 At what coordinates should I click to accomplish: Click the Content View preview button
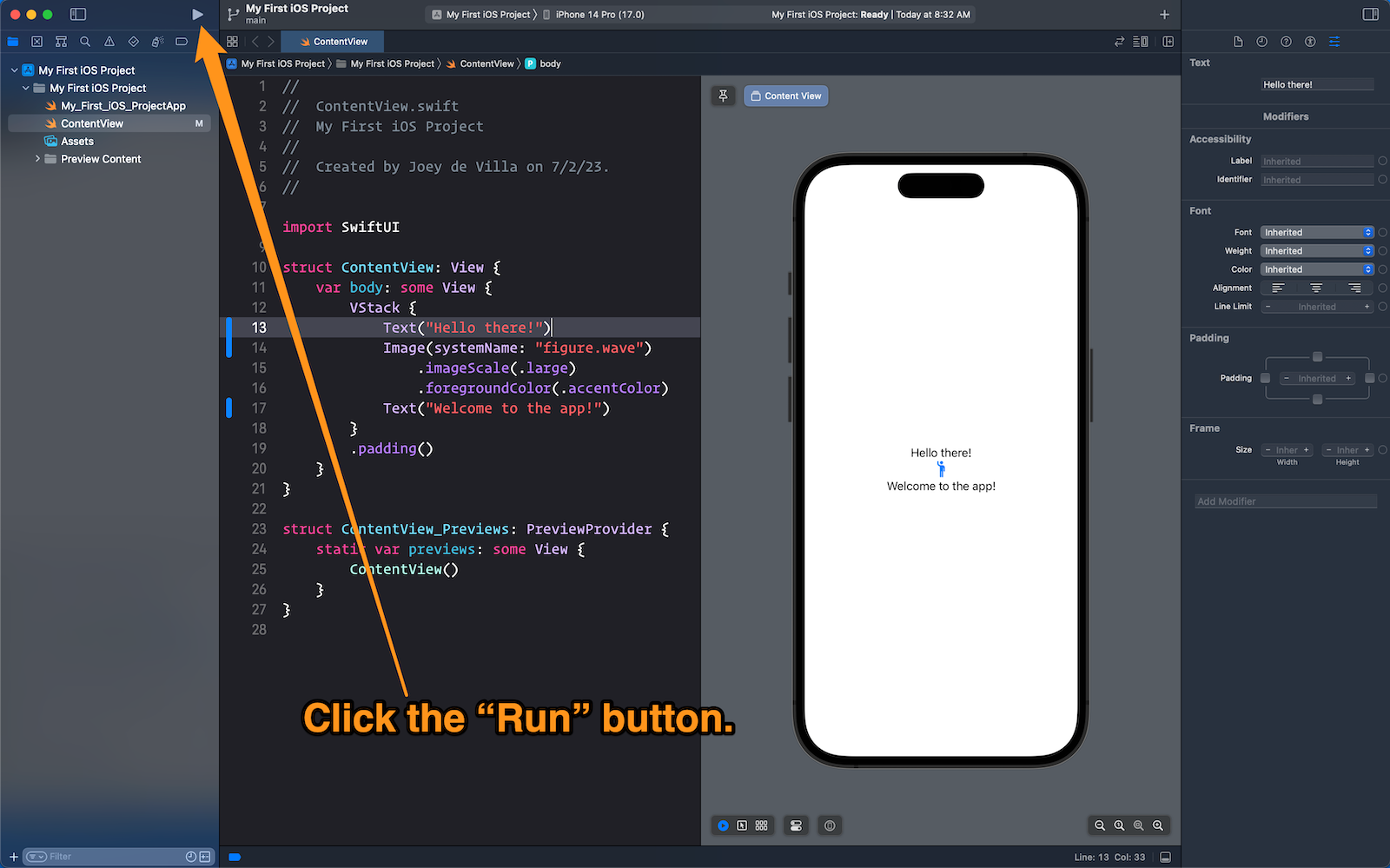[786, 96]
